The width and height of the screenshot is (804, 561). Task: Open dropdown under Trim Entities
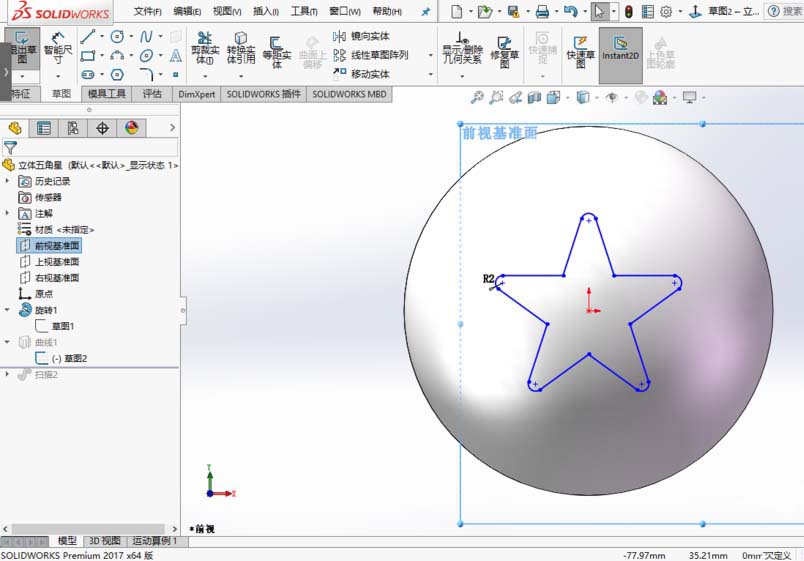pos(205,76)
